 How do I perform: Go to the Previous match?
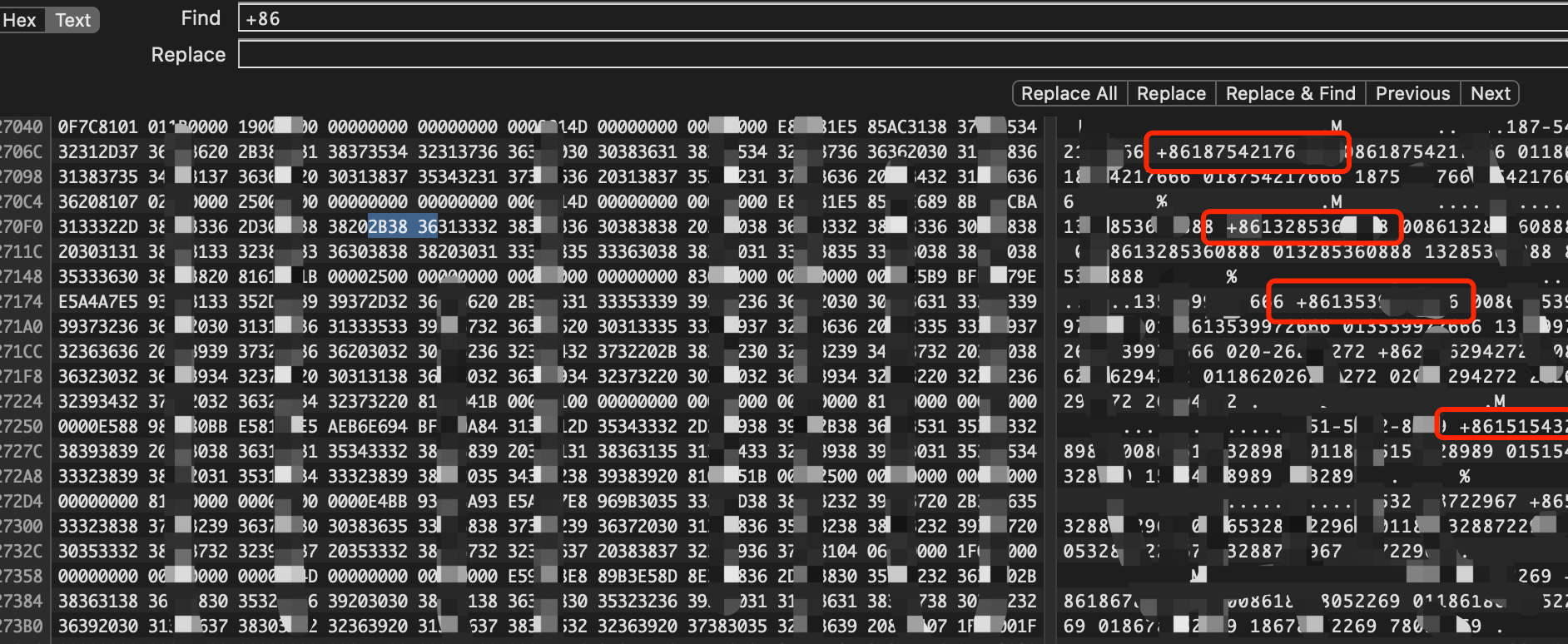[1412, 93]
